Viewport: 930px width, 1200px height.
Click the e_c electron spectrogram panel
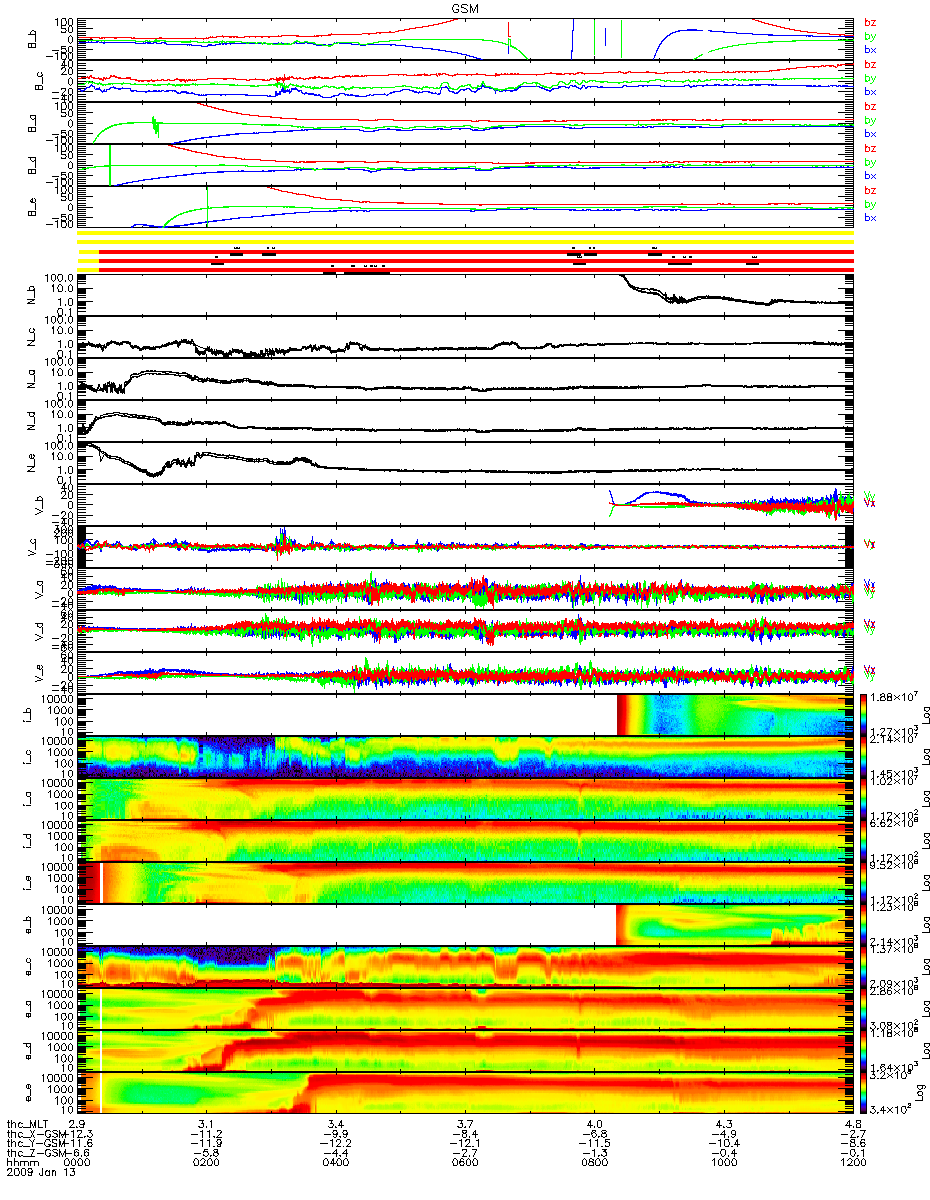(466, 967)
